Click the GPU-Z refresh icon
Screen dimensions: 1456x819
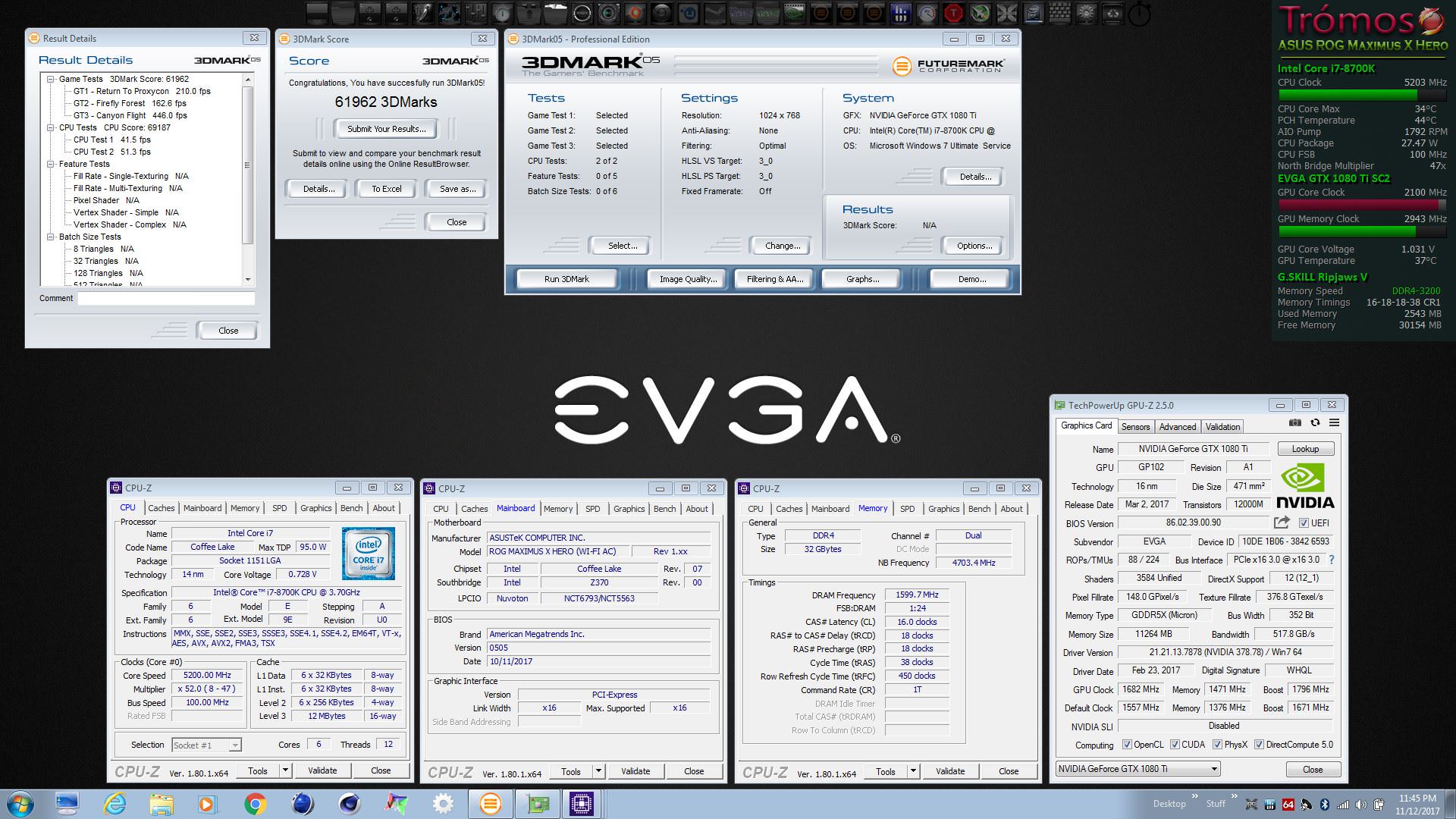coord(1315,422)
